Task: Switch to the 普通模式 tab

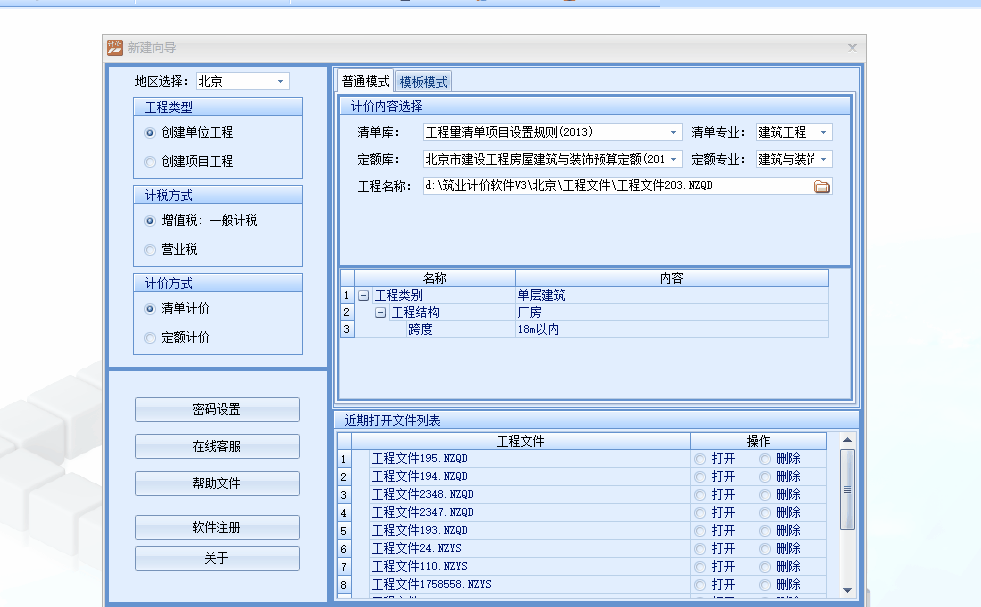Action: click(x=365, y=82)
